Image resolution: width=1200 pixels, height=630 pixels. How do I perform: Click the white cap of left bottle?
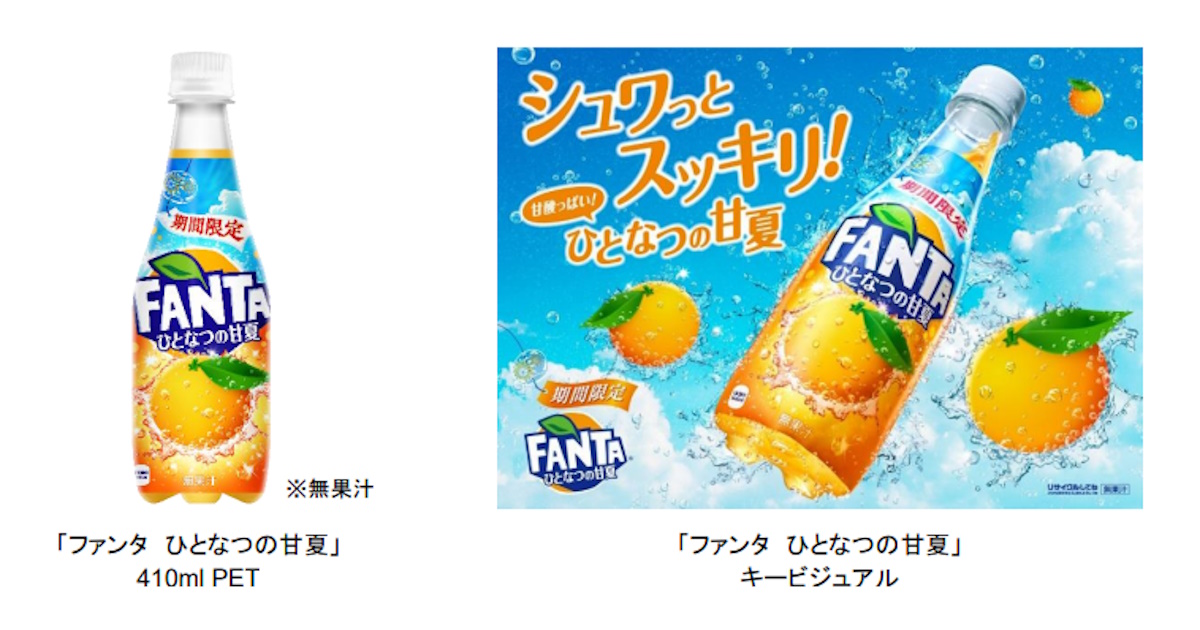[x=200, y=75]
